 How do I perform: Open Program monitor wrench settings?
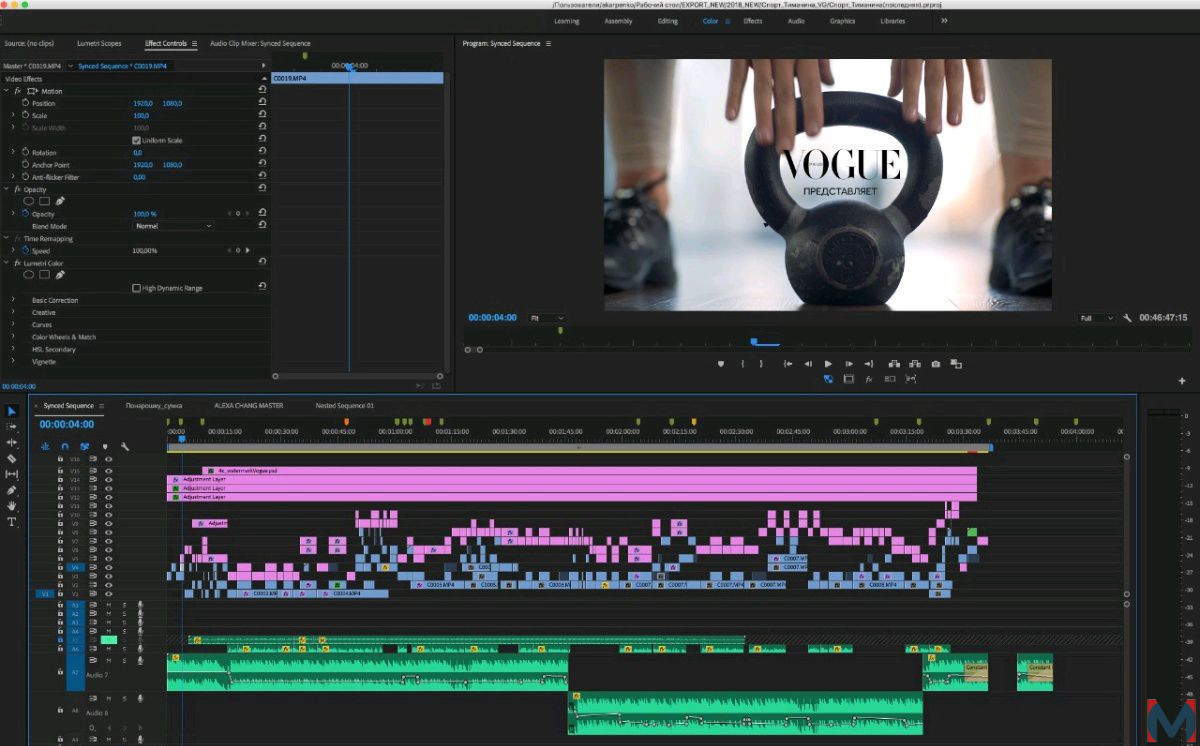click(1127, 318)
